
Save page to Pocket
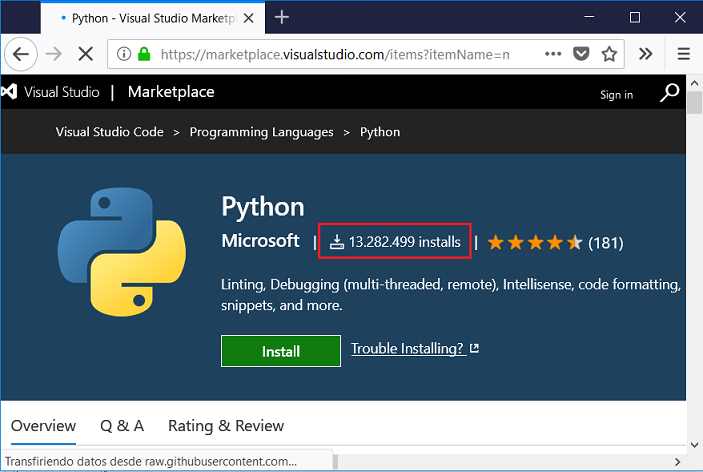click(x=581, y=54)
